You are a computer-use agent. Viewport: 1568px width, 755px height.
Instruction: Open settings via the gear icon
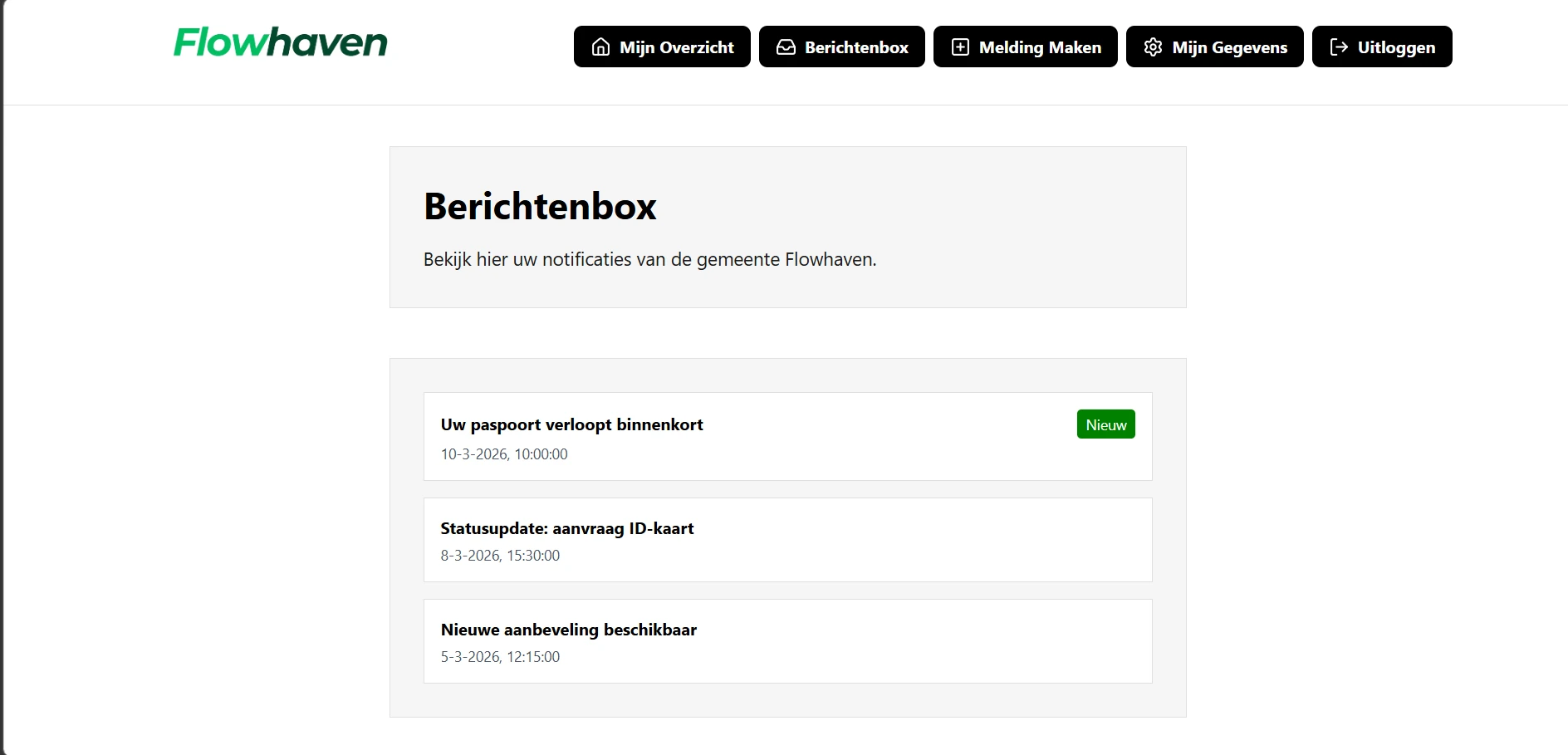pos(1153,47)
